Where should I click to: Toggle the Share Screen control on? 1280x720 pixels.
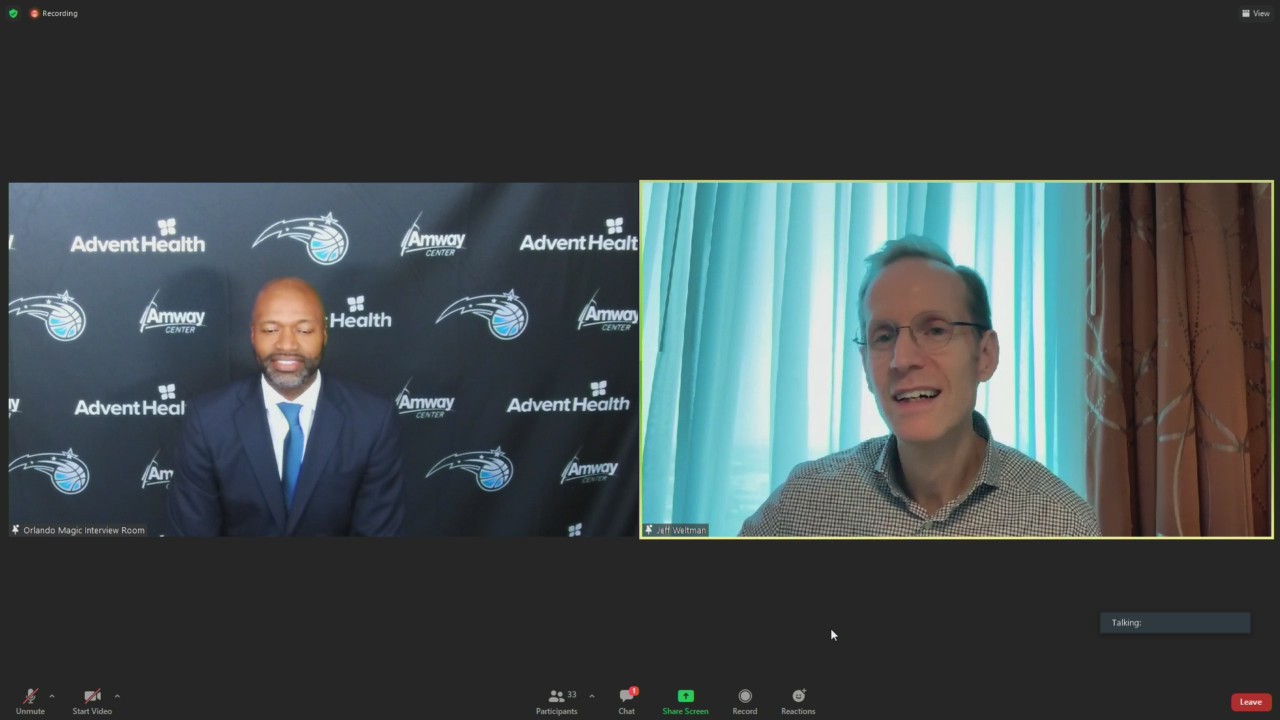685,701
